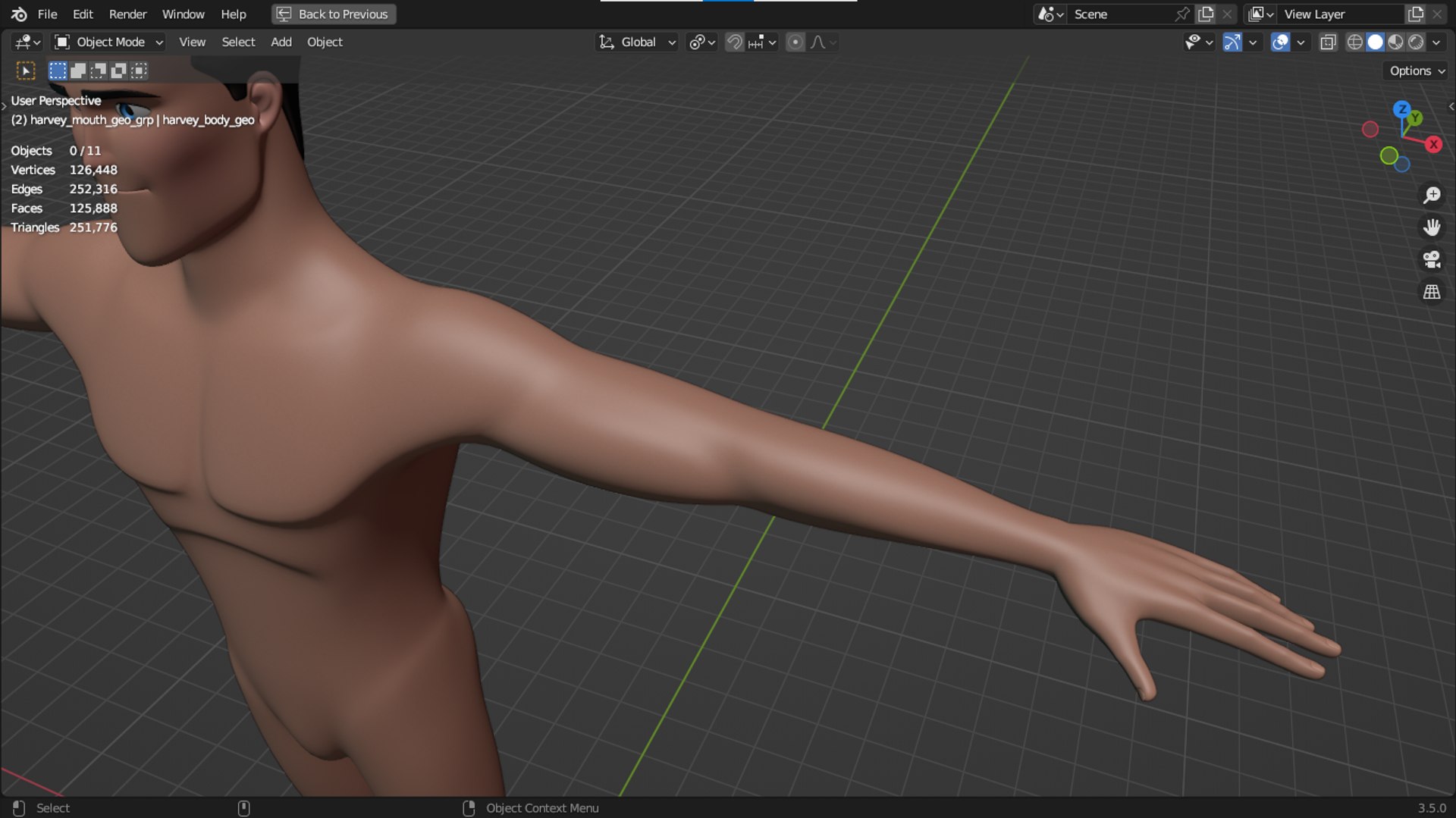Screen dimensions: 1456x818
Task: Switch perspective/orthographic grid icon
Action: tap(1432, 292)
